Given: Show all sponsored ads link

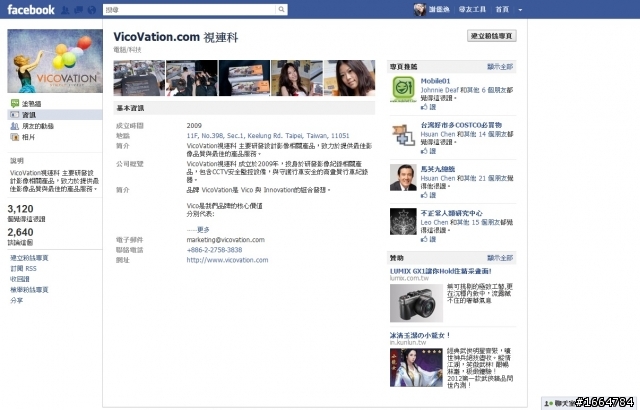Looking at the screenshot, I should click(x=500, y=258).
